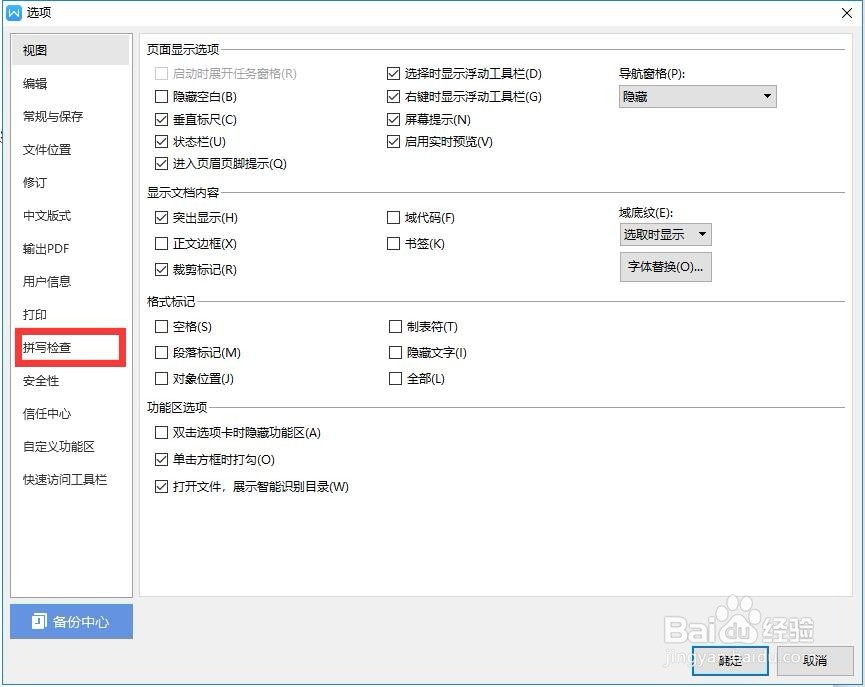Enable 双击选项卡时隐藏功能区(A)

tap(161, 432)
